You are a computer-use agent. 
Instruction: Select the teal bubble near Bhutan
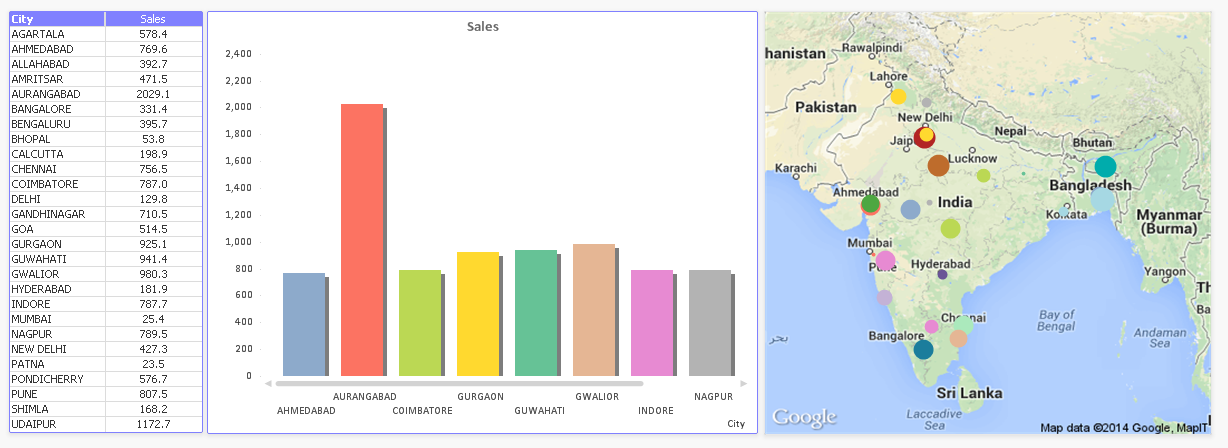click(x=1105, y=167)
